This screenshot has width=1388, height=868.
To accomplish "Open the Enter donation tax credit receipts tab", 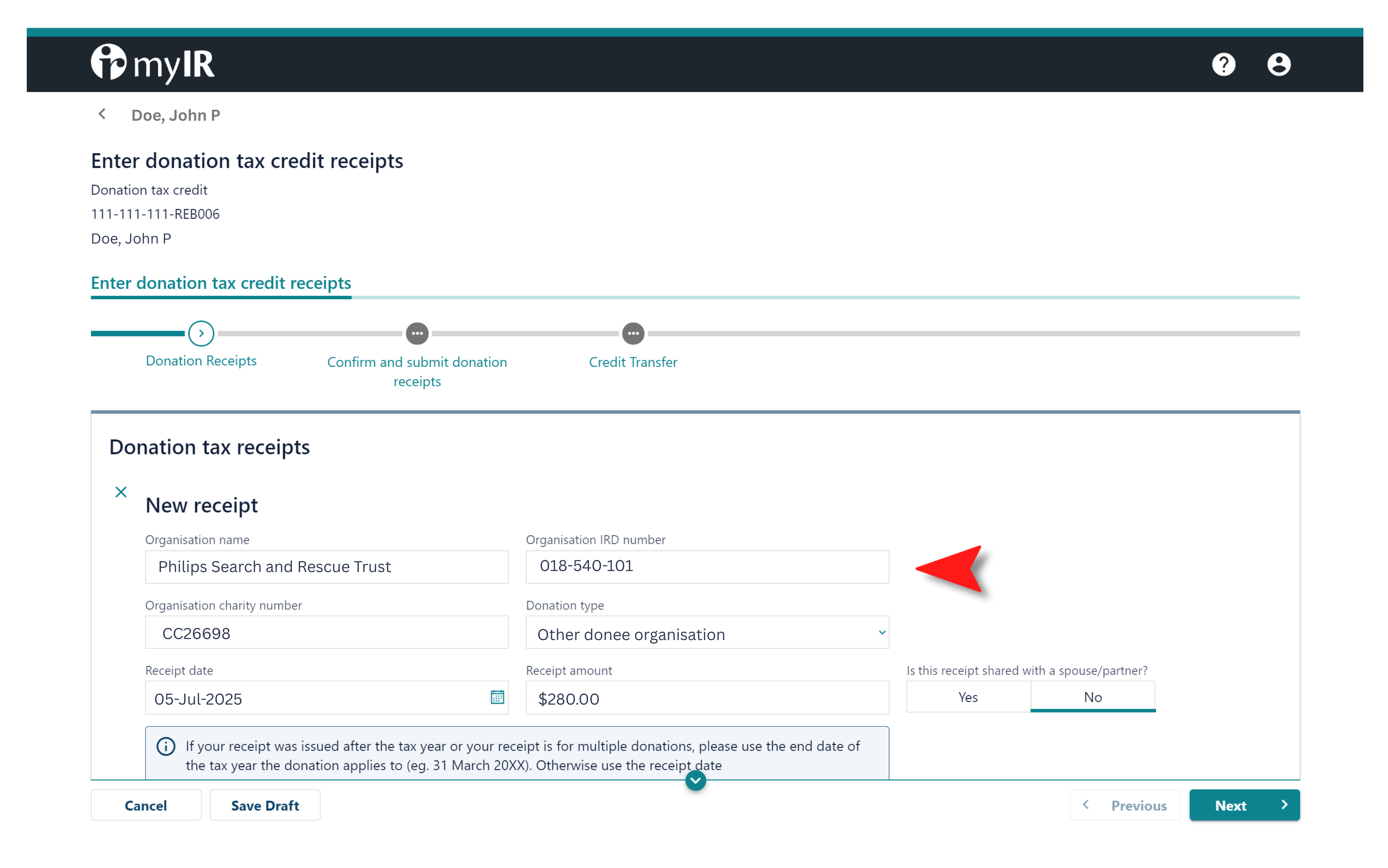I will 221,283.
